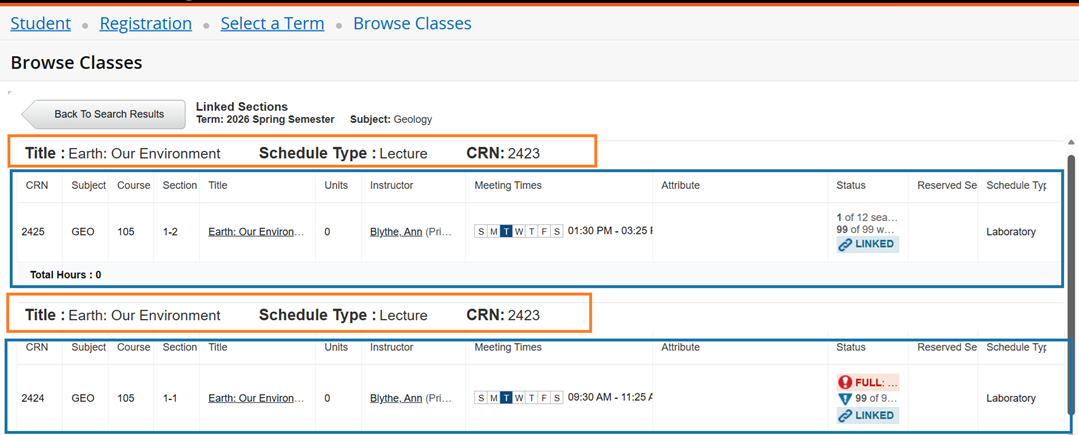Image resolution: width=1079 pixels, height=435 pixels.
Task: Sort first table by Instructor column header
Action: [392, 185]
